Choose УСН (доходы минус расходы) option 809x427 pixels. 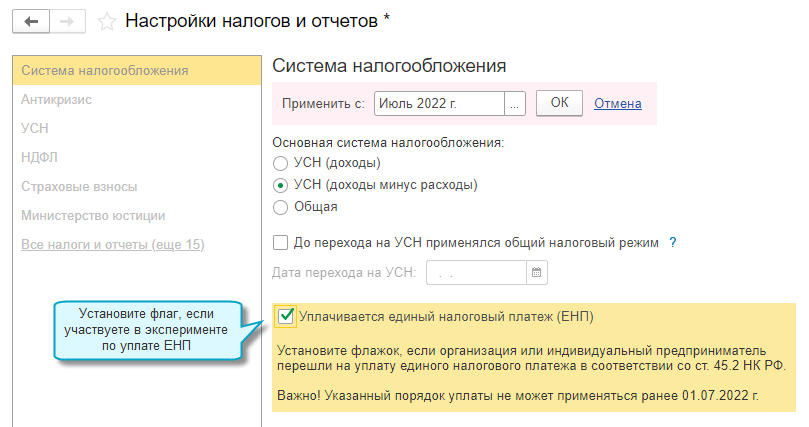(280, 185)
